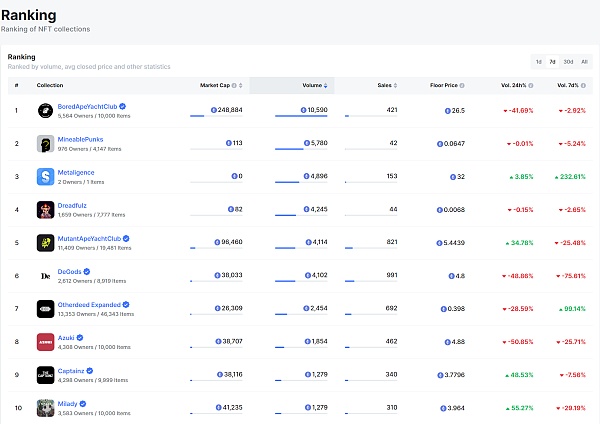Click the MineablePunks collection avatar
The height and width of the screenshot is (424, 600).
pyautogui.click(x=45, y=143)
